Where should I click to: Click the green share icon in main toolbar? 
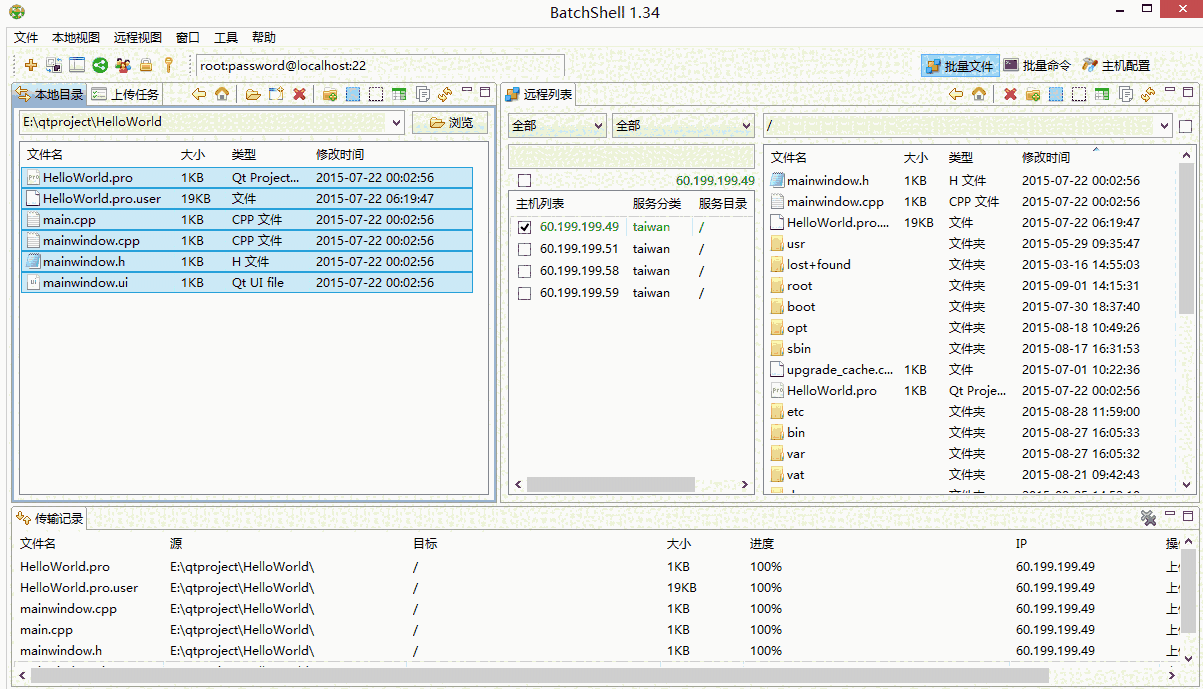coord(100,66)
